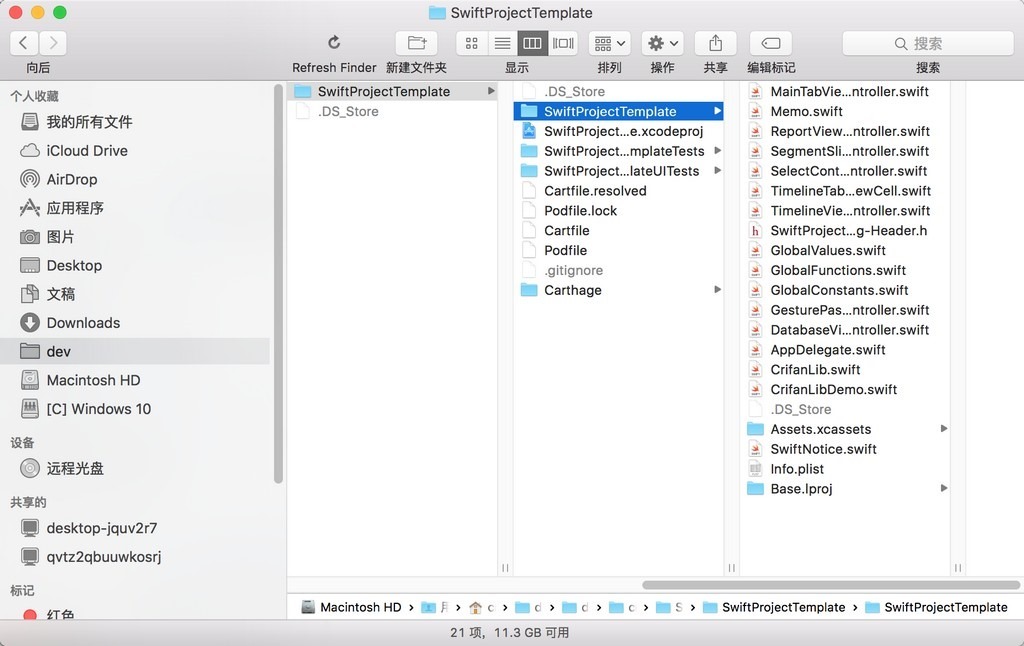Switch to list view
The height and width of the screenshot is (646, 1024).
tap(502, 43)
